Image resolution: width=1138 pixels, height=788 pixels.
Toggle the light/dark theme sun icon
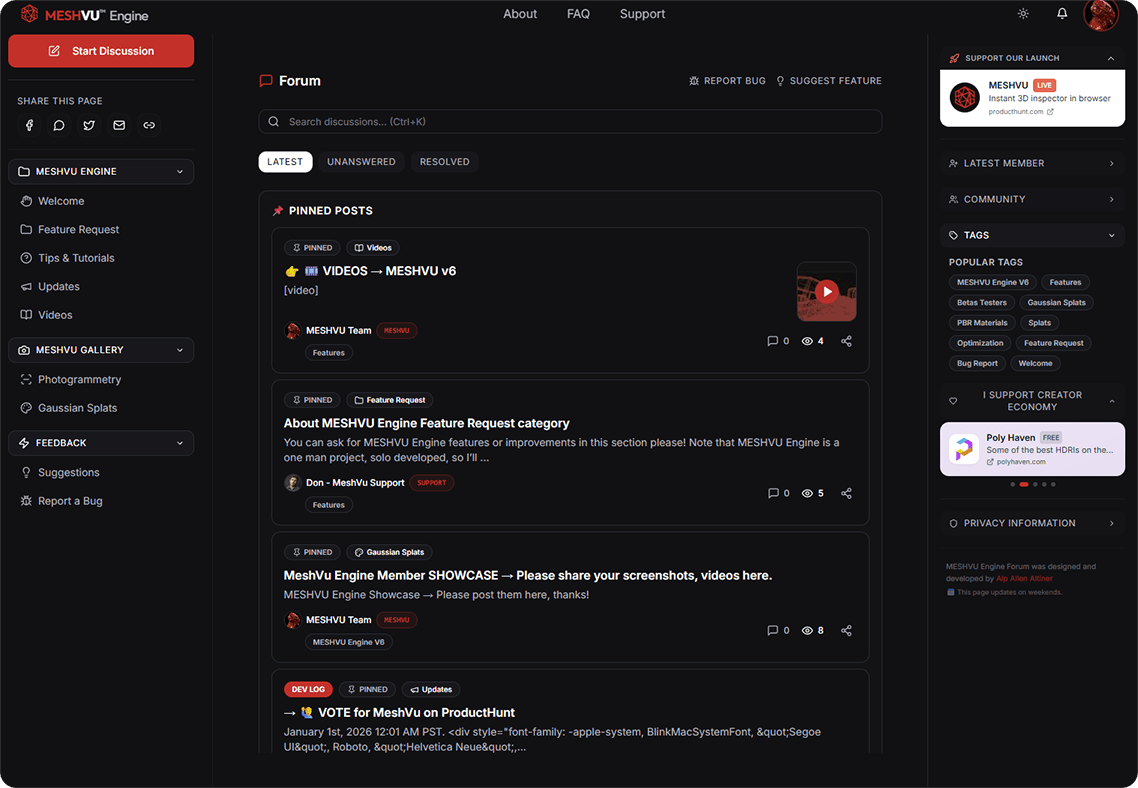tap(1023, 14)
